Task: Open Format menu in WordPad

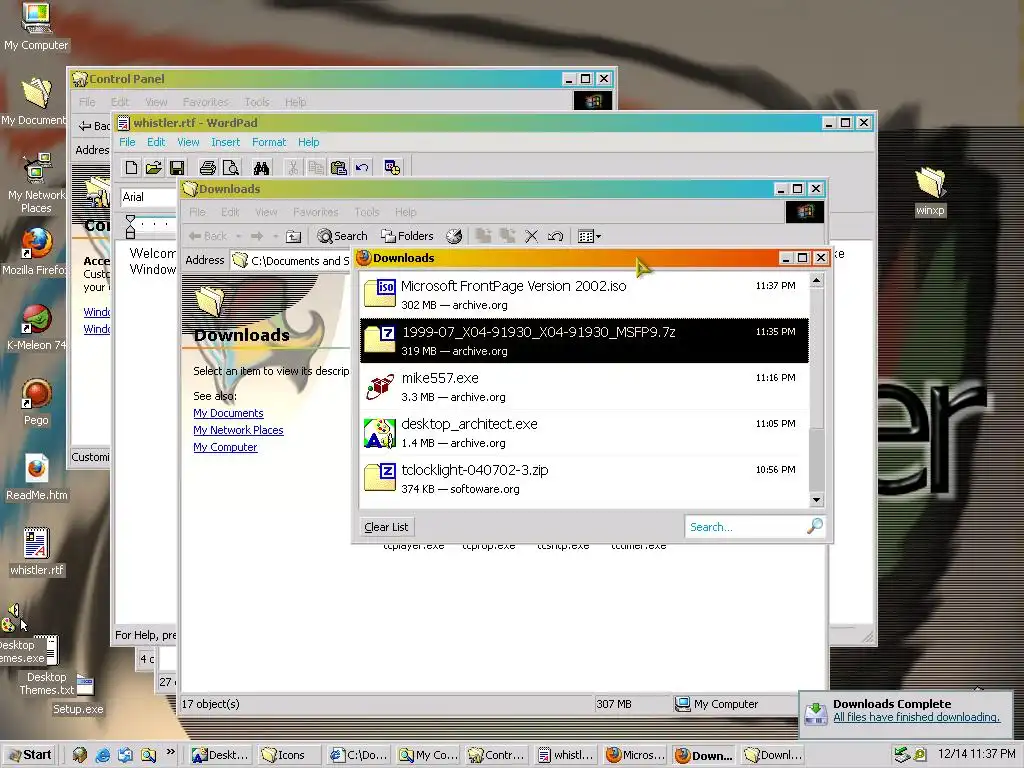Action: pos(269,142)
